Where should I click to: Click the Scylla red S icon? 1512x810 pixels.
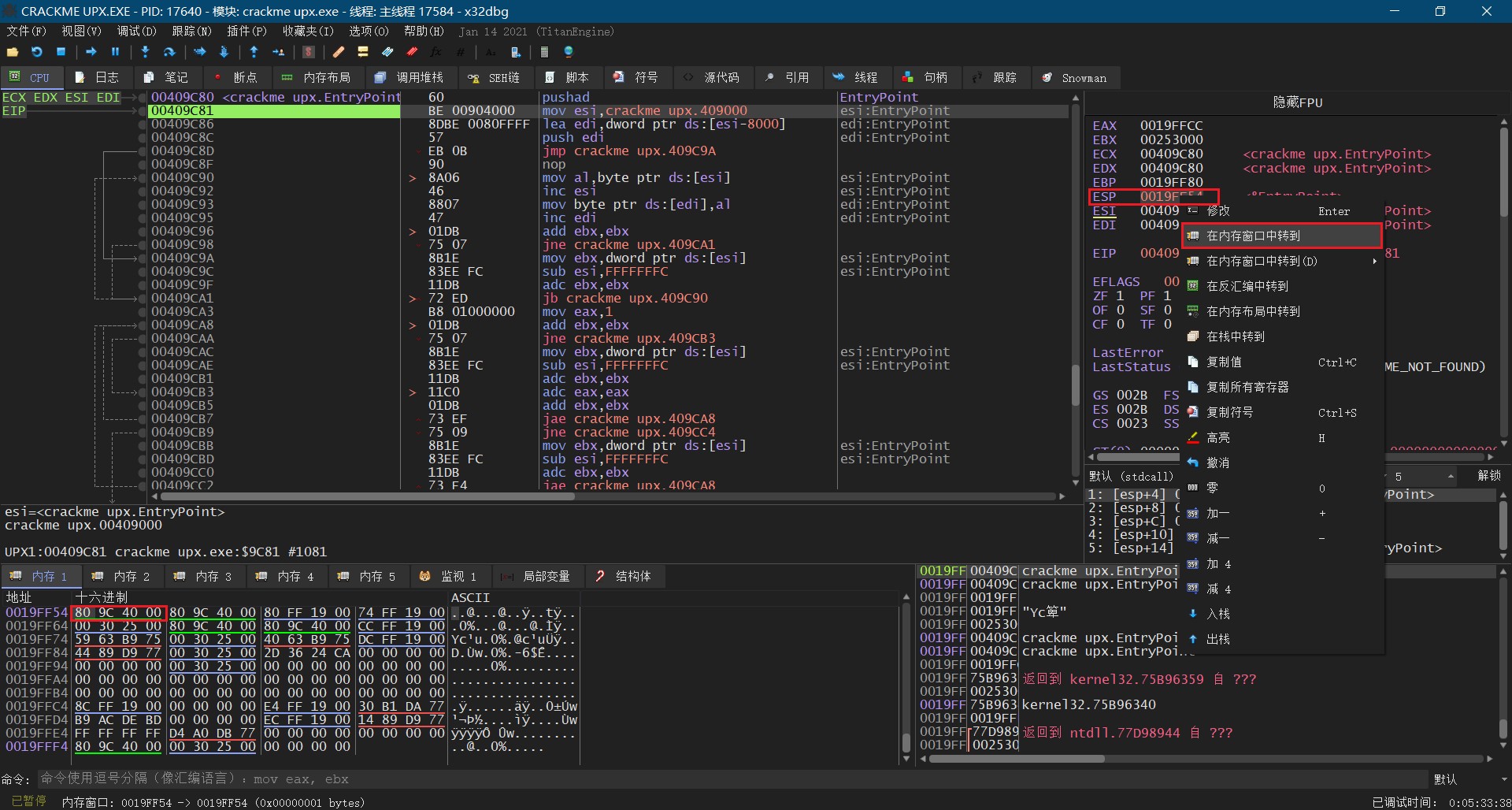[309, 52]
